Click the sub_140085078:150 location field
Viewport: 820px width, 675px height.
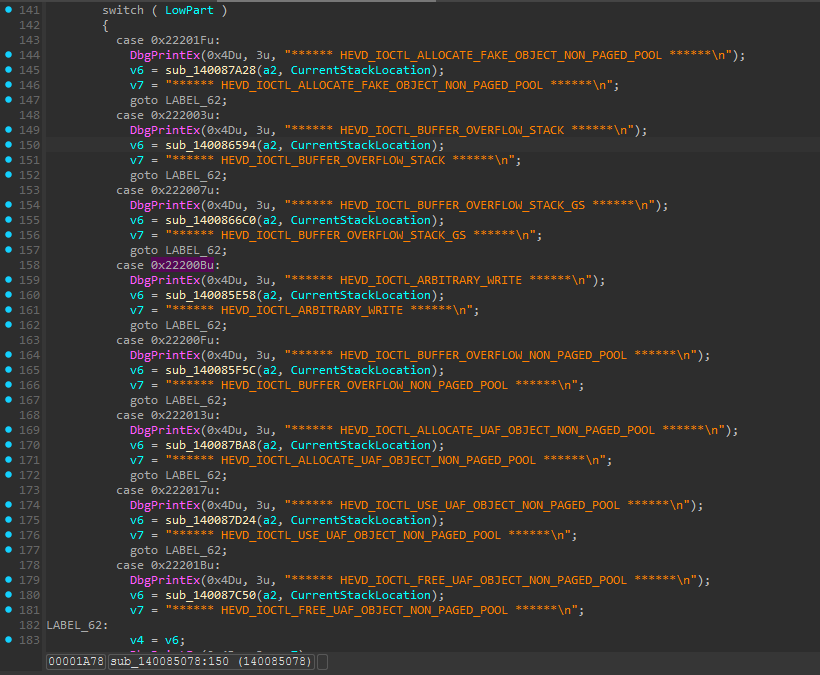(211, 662)
